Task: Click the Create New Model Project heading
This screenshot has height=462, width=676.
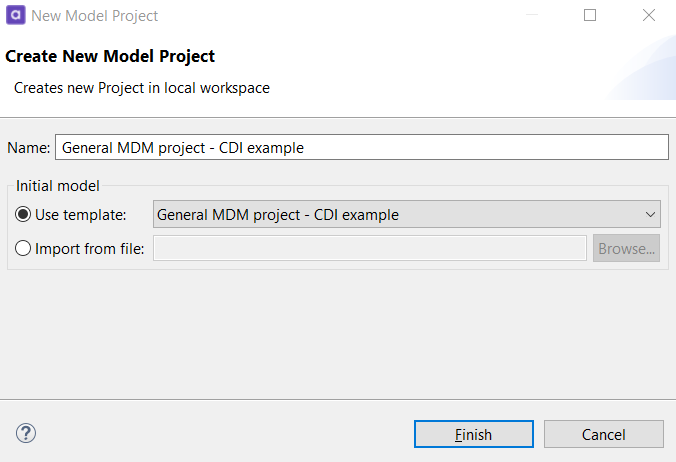Action: tap(110, 56)
